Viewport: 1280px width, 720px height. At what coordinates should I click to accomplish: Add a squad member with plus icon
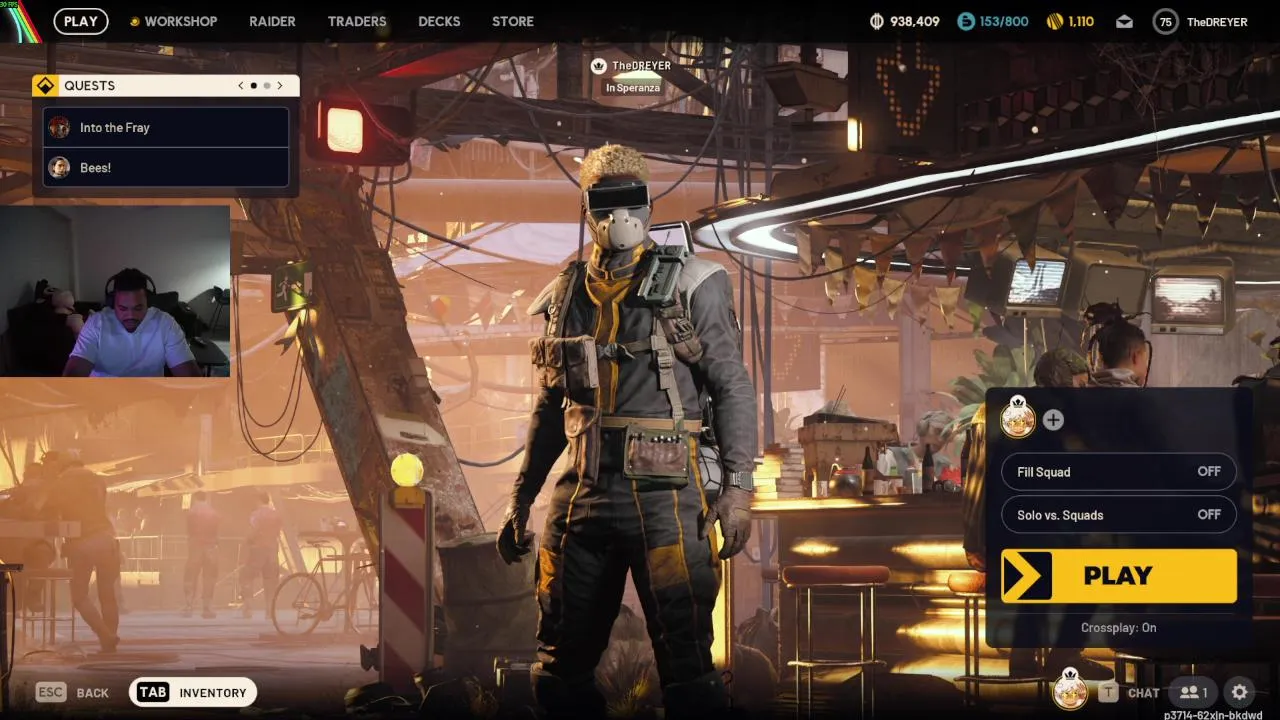[1053, 420]
